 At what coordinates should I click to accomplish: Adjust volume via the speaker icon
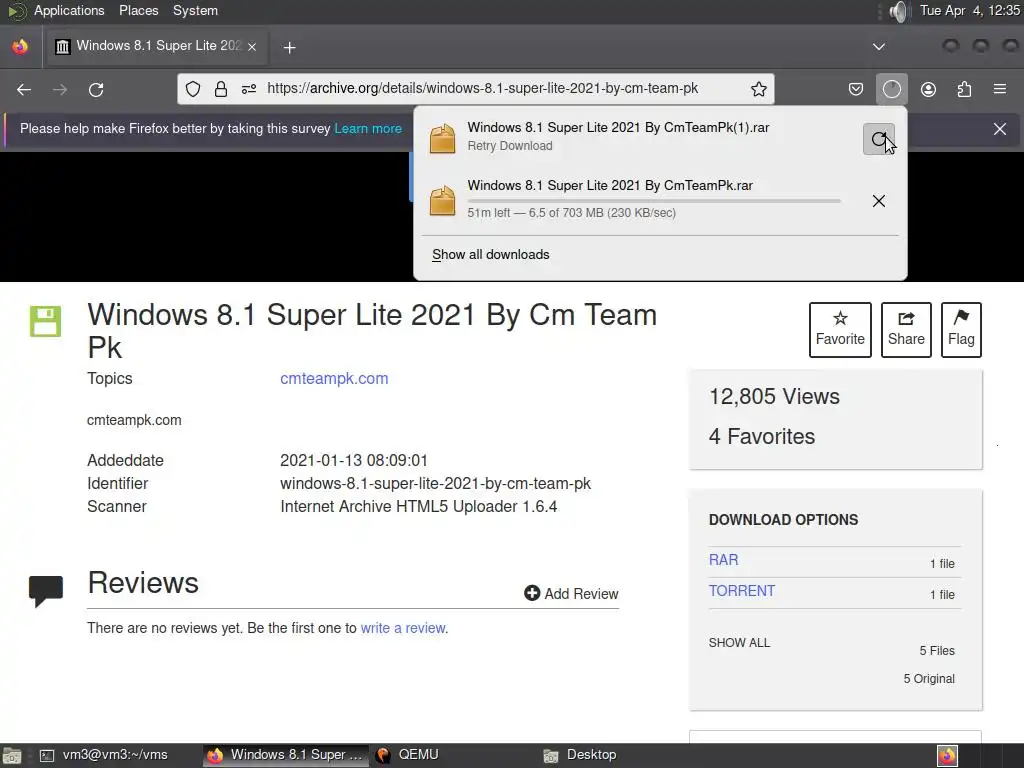point(899,11)
